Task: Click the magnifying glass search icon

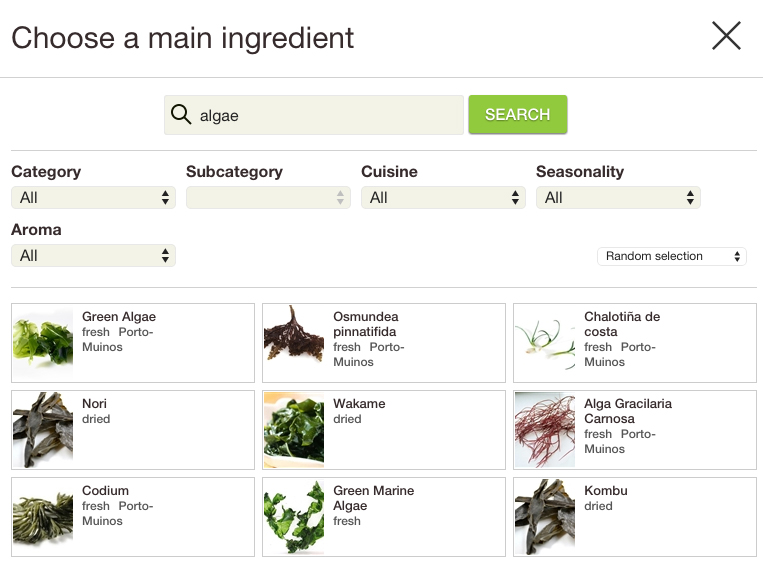Action: pyautogui.click(x=181, y=115)
